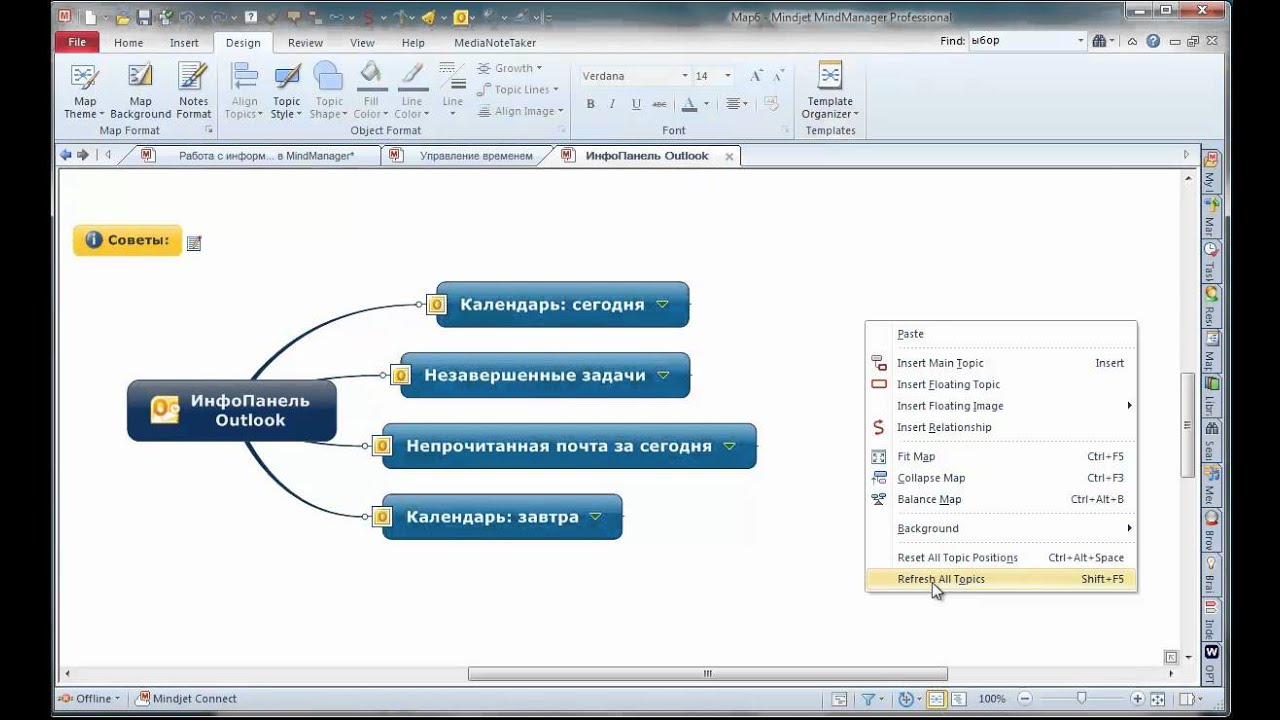Open MindManager Help blue question icon
Viewport: 1280px width, 720px height.
tap(1153, 41)
